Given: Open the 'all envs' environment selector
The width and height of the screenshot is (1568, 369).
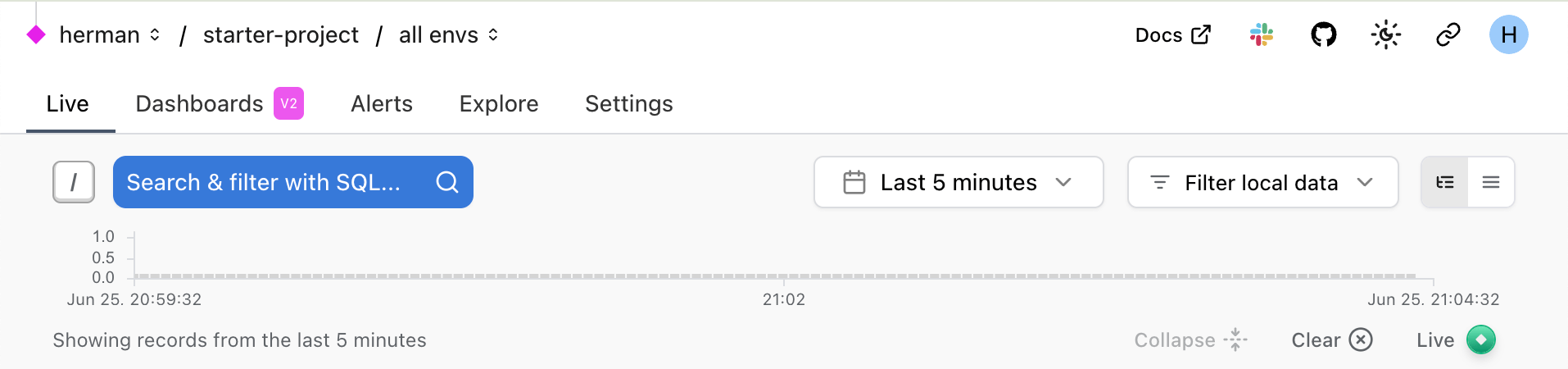Looking at the screenshot, I should coord(448,35).
